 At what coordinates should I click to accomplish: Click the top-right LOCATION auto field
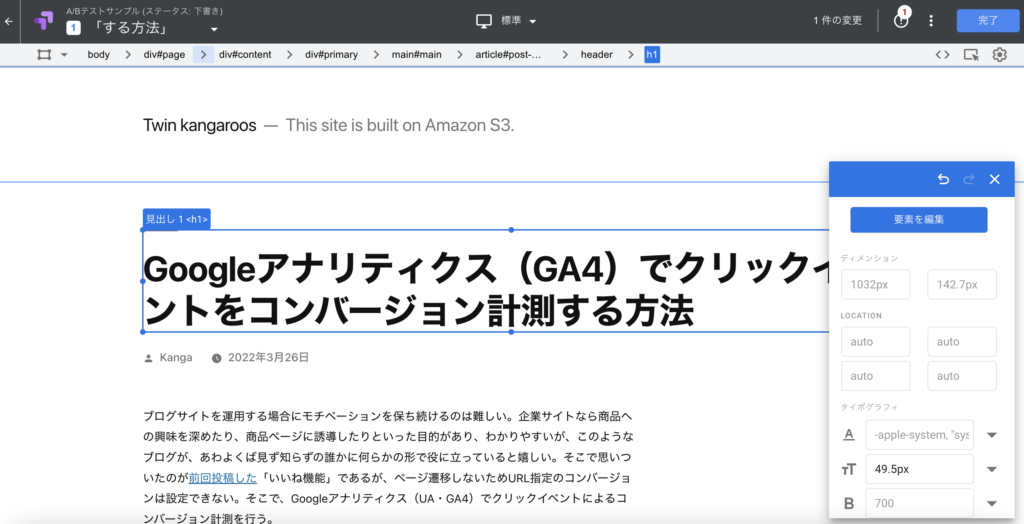click(x=962, y=342)
